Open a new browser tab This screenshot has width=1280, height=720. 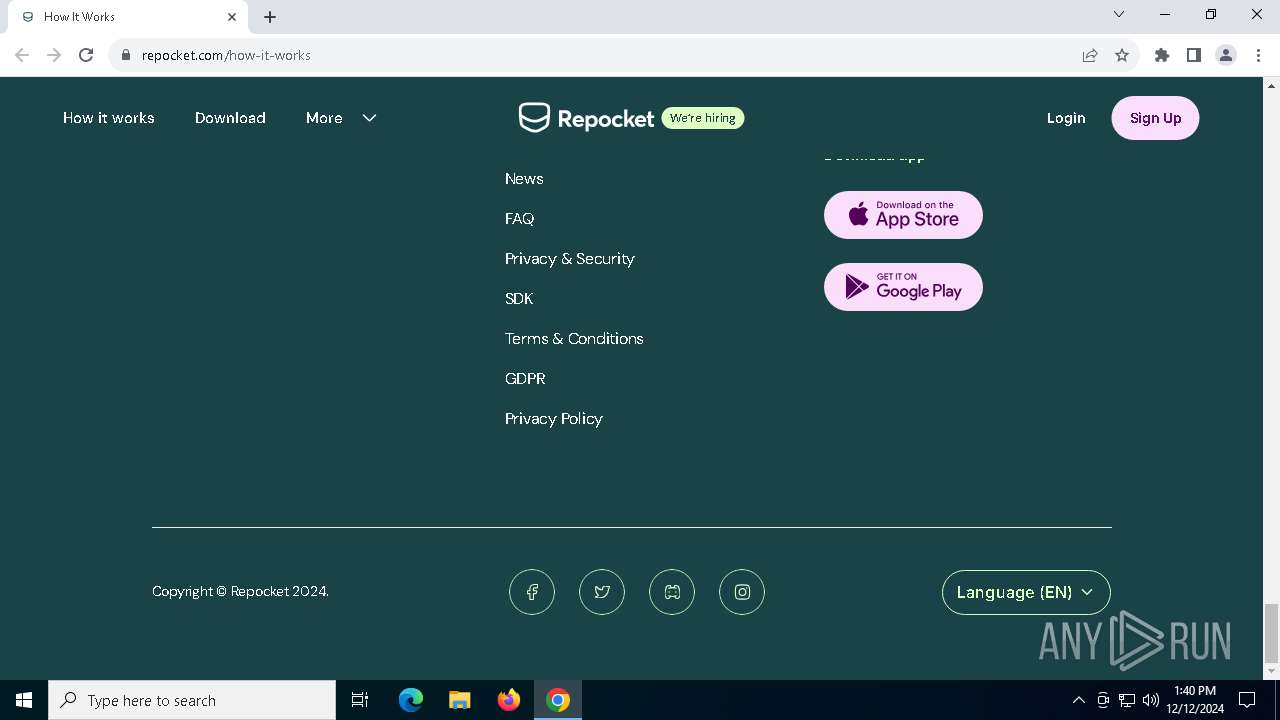(270, 17)
